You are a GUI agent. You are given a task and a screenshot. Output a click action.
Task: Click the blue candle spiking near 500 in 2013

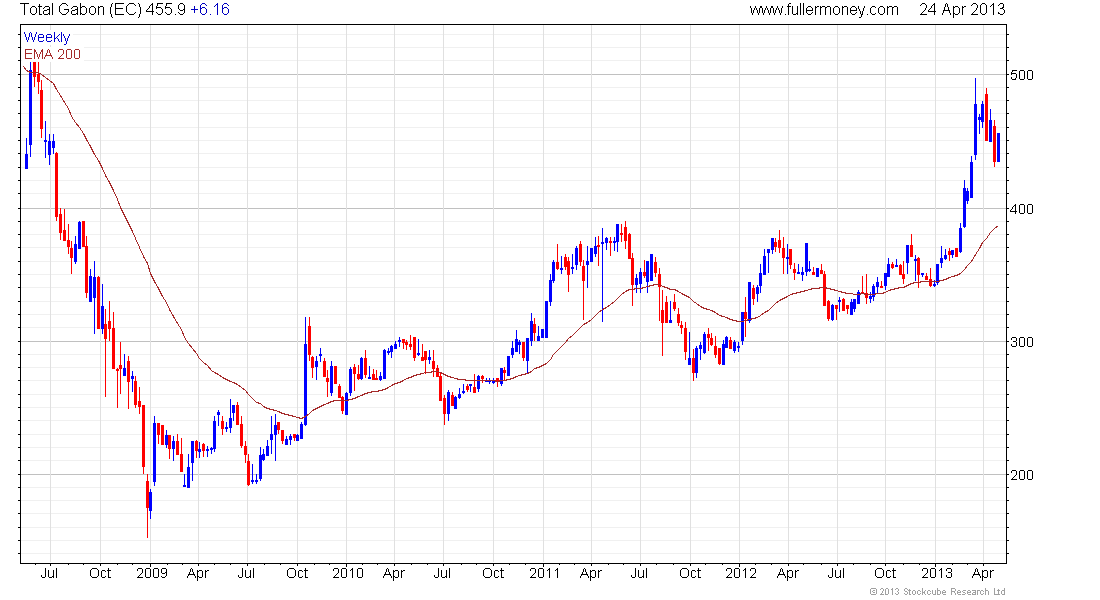pyautogui.click(x=975, y=118)
